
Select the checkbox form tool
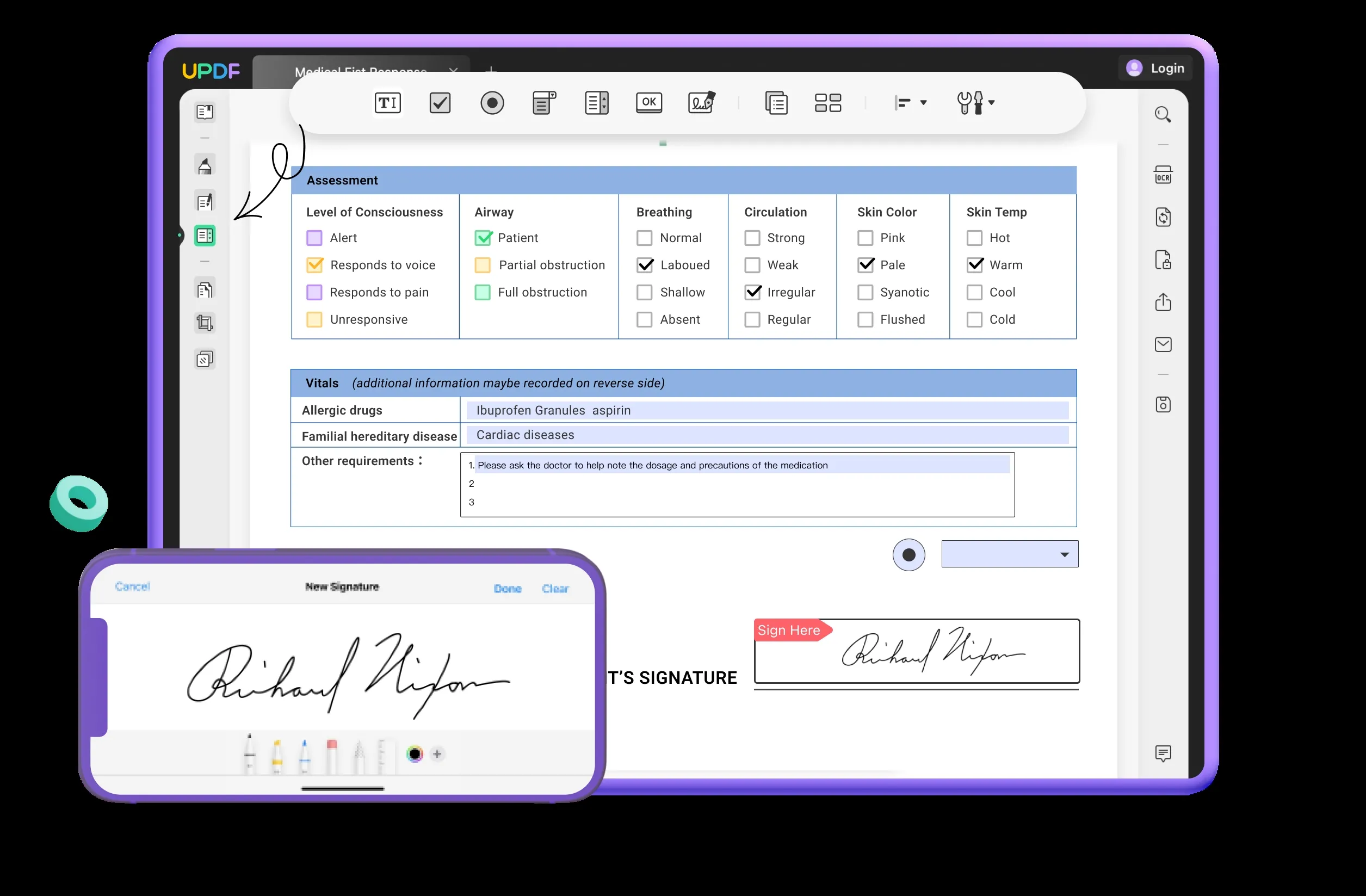(x=438, y=101)
